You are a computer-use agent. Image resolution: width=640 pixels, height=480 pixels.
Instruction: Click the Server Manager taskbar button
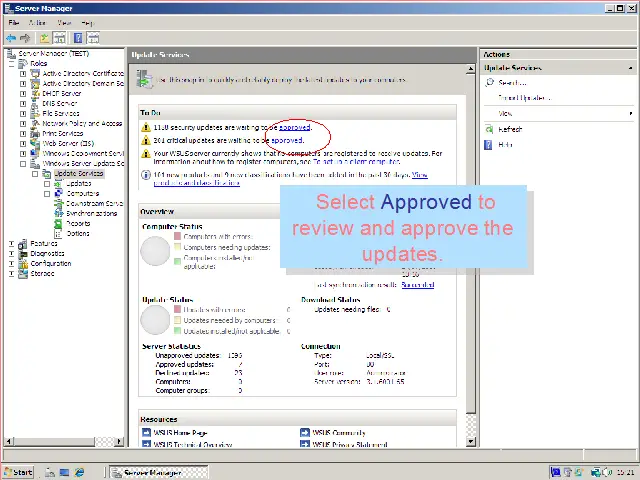160,473
